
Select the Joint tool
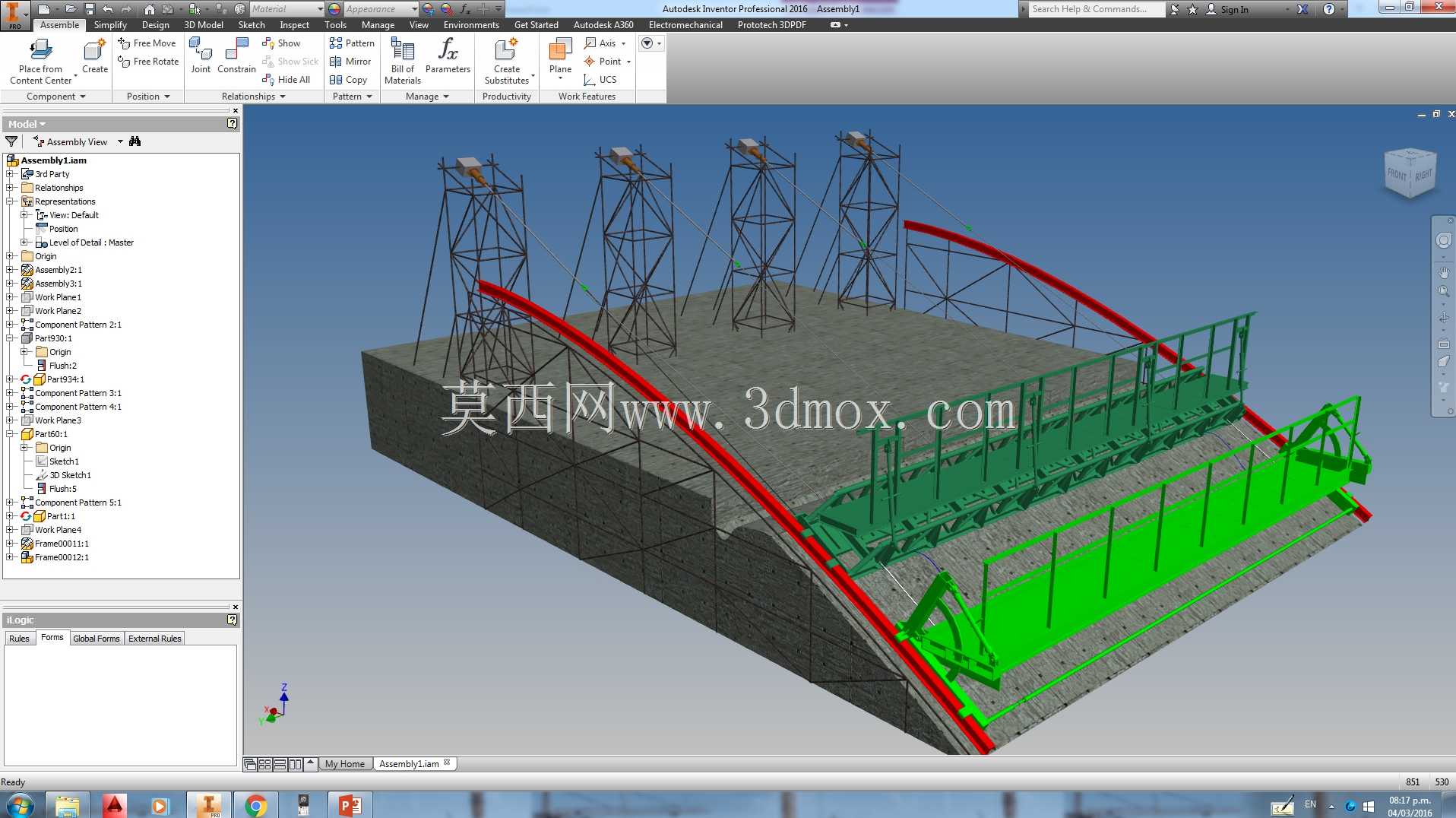201,55
